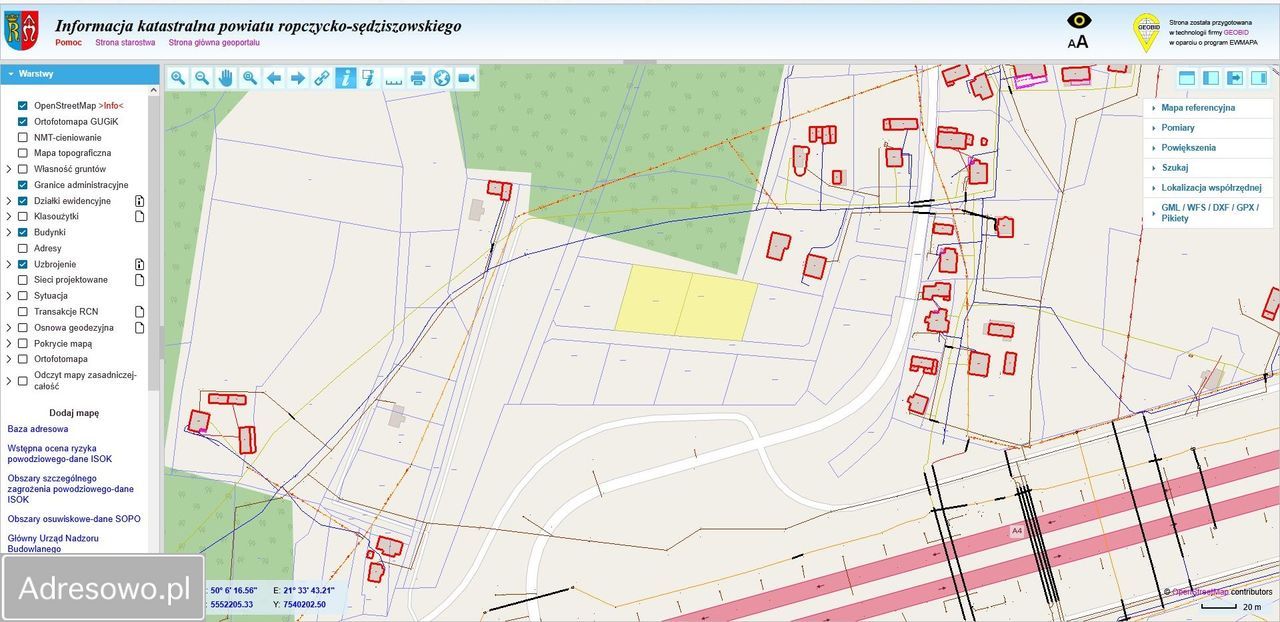This screenshot has height=622, width=1280.
Task: Toggle left panel layout icon
Action: click(1211, 78)
